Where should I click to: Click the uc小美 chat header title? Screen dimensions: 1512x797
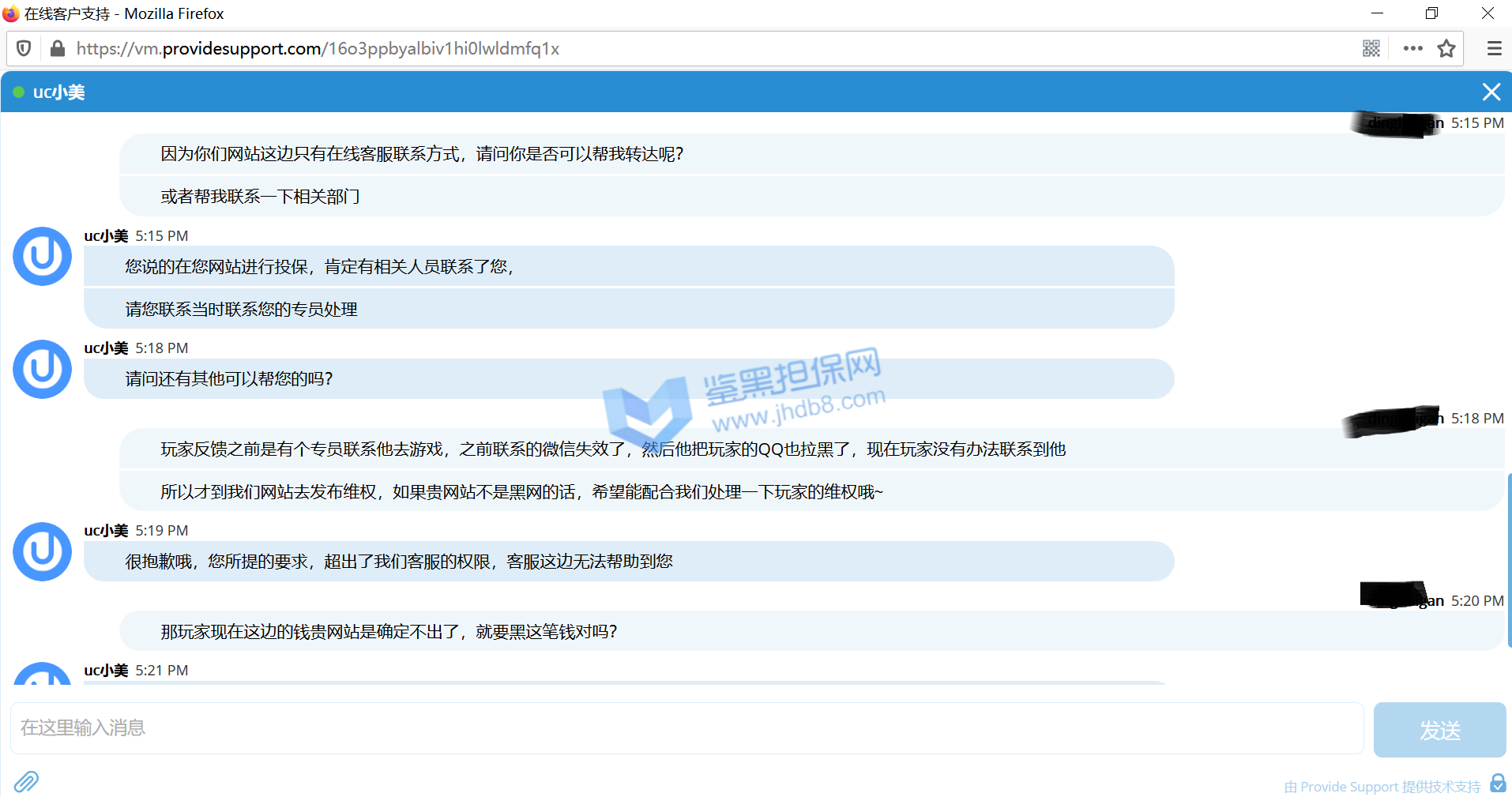tap(59, 92)
